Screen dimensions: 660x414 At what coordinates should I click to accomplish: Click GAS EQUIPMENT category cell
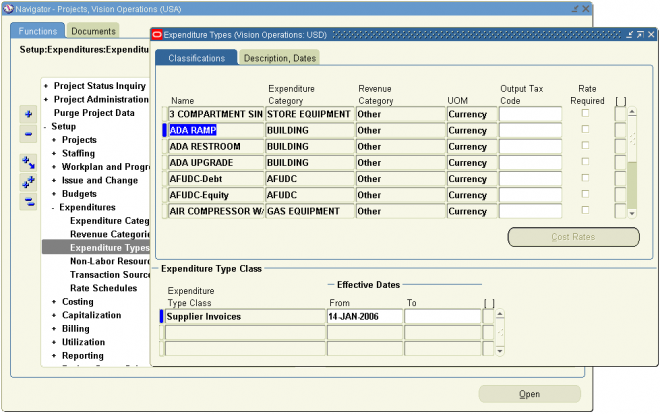click(310, 211)
